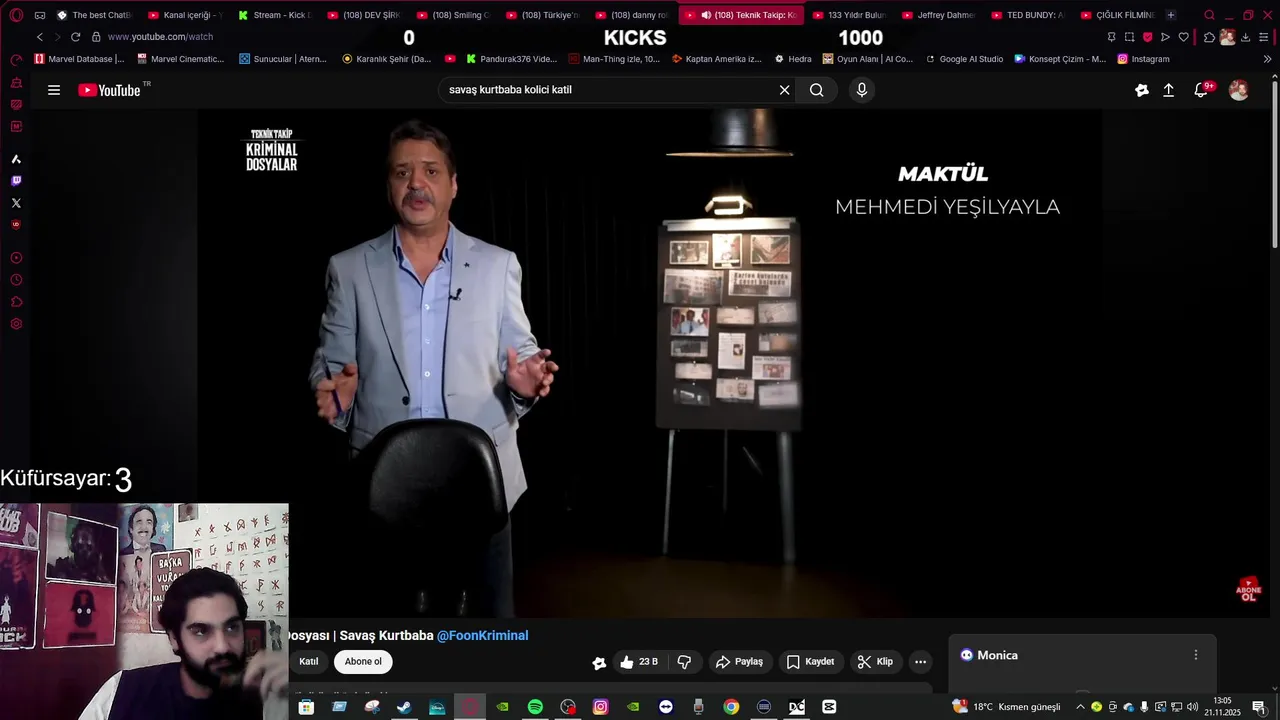Open the YouTube account avatar menu
The image size is (1280, 720).
point(1239,90)
